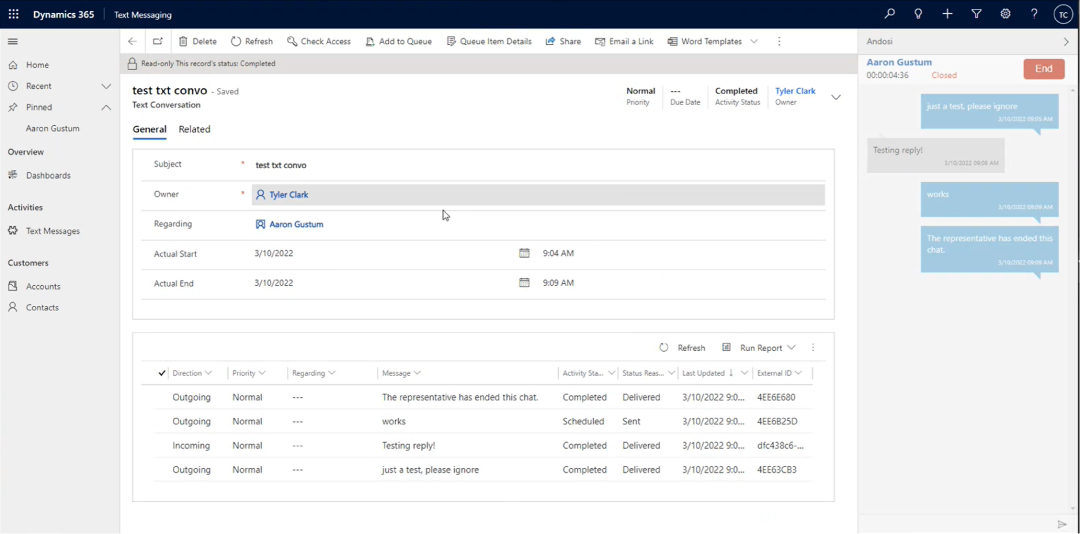Collapse the Pinned section in sidebar

coord(106,107)
